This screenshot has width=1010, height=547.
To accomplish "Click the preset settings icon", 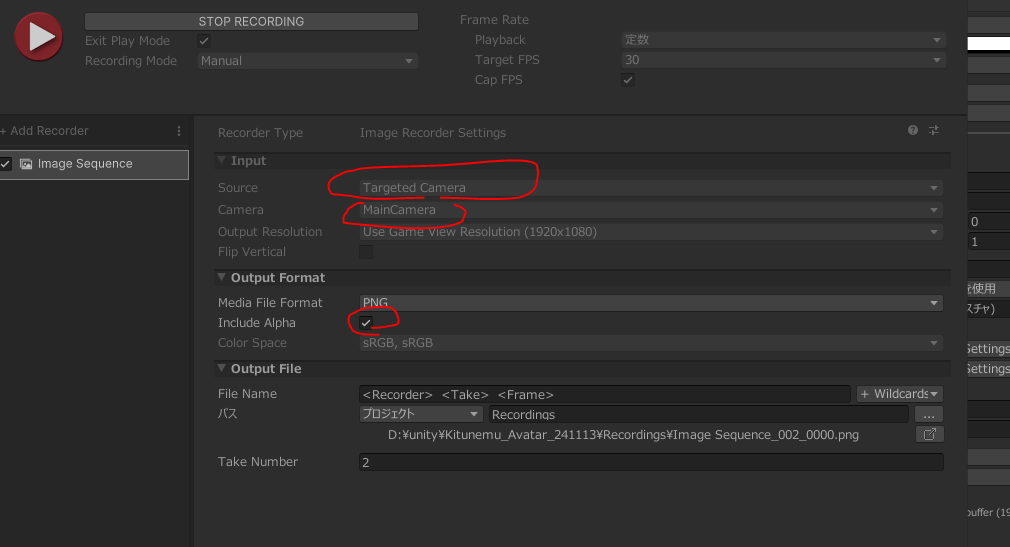I will [x=934, y=131].
